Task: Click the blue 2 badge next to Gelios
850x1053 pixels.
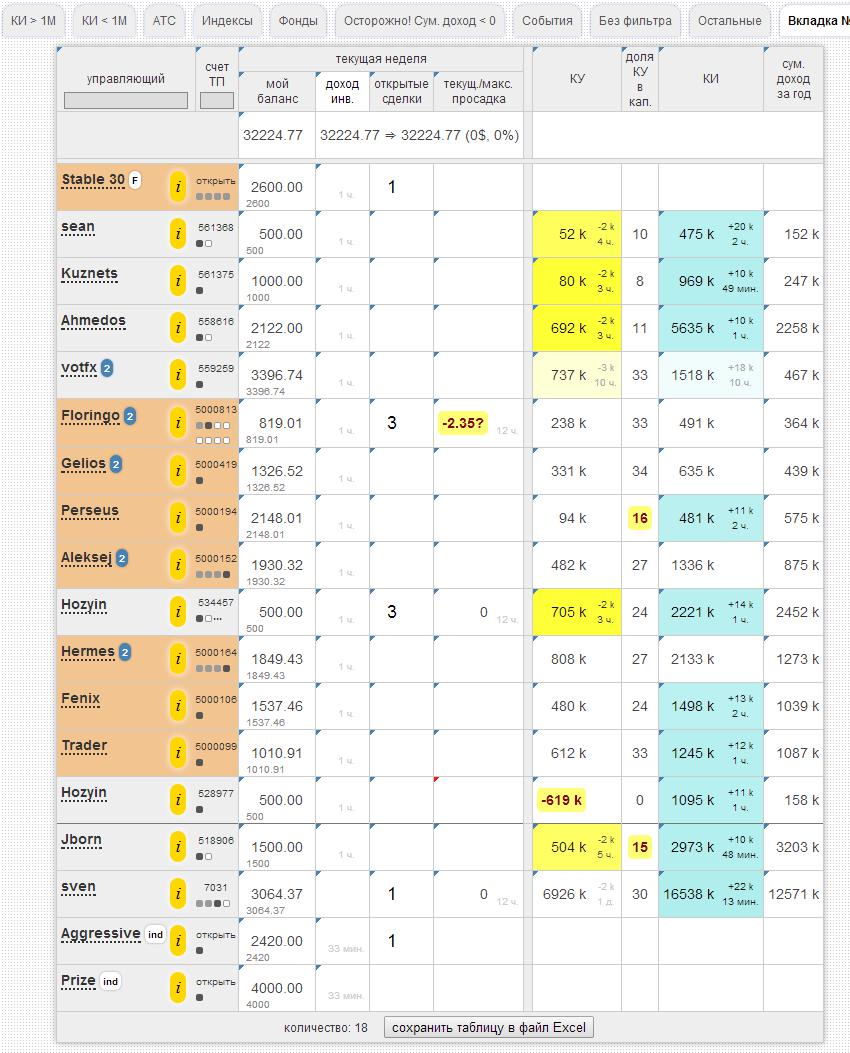Action: tap(115, 464)
